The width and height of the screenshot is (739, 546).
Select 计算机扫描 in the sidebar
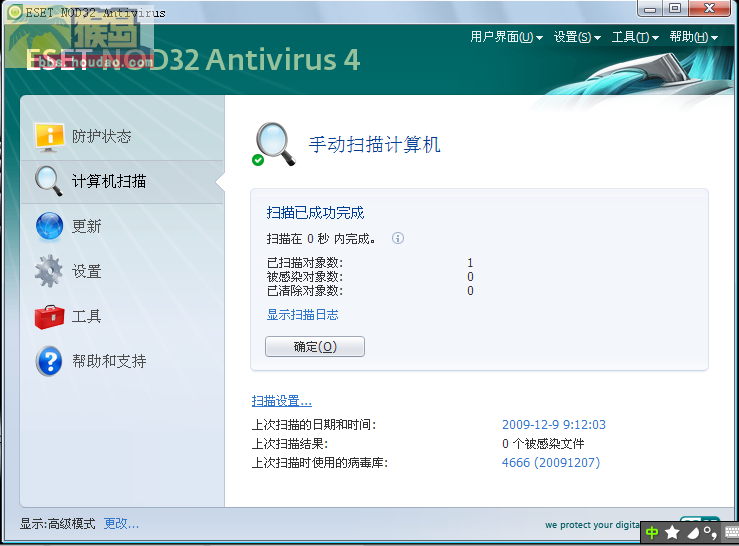109,182
